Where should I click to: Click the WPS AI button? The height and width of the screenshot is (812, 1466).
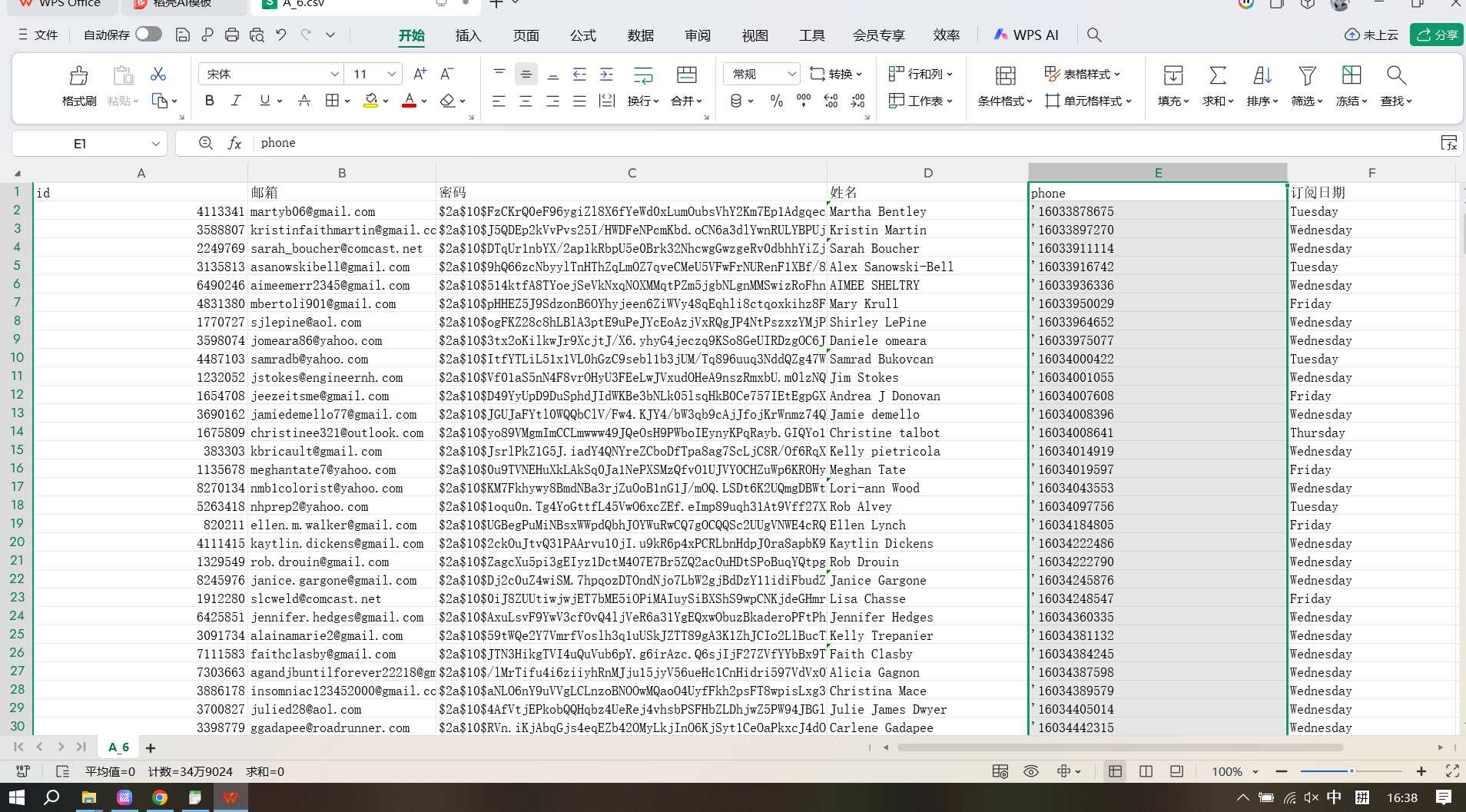click(1026, 35)
